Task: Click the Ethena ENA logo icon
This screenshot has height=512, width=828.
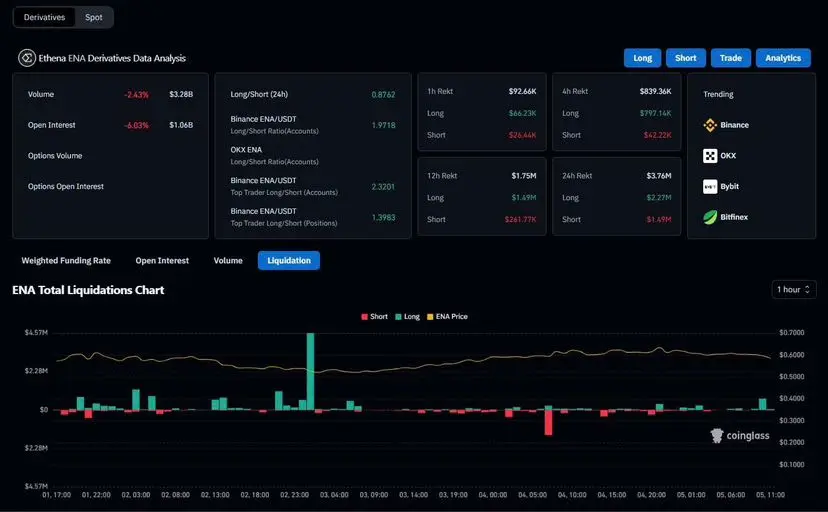Action: [27, 58]
